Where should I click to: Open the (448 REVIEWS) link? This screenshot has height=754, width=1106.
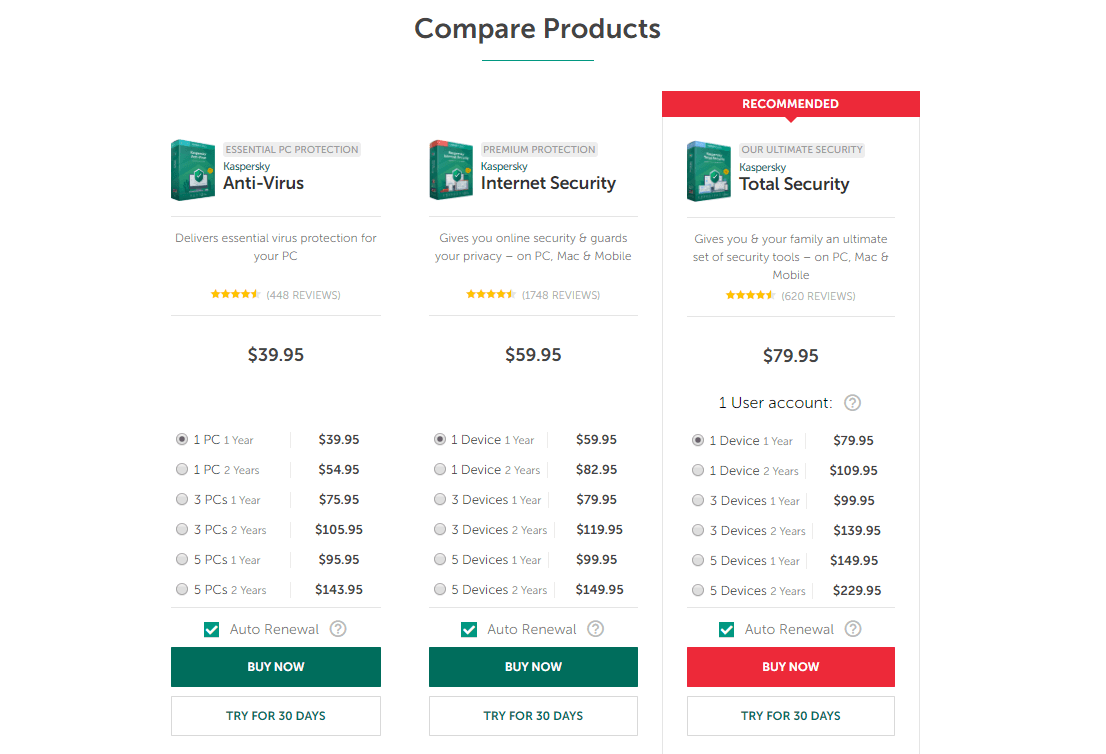pos(303,295)
